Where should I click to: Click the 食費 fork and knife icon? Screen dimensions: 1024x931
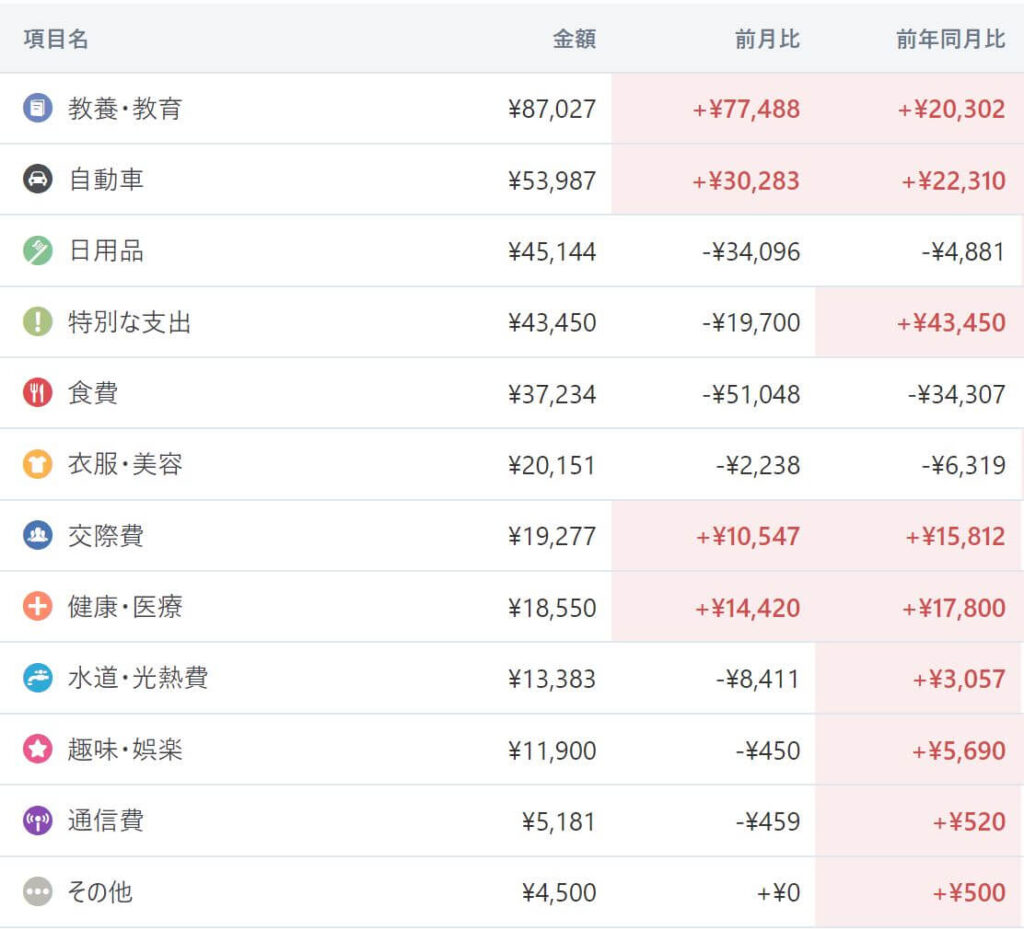click(37, 393)
